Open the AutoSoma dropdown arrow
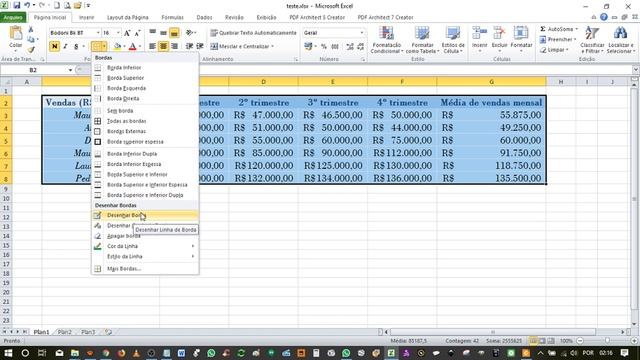Viewport: 640px width, 360px height. point(576,29)
